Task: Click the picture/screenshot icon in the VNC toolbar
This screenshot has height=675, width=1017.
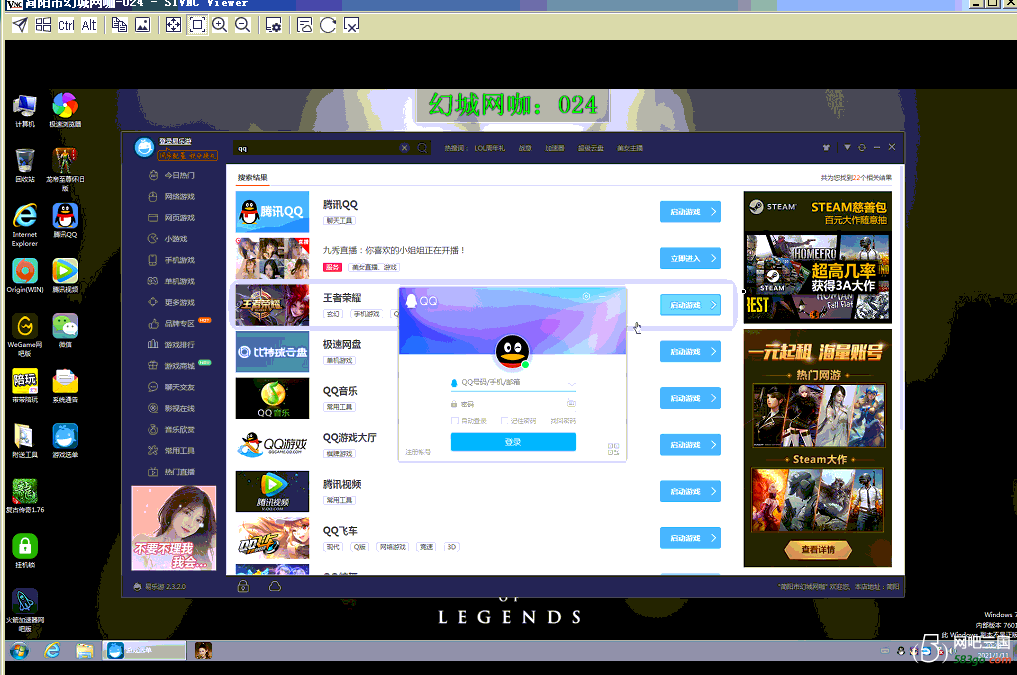Action: point(142,25)
